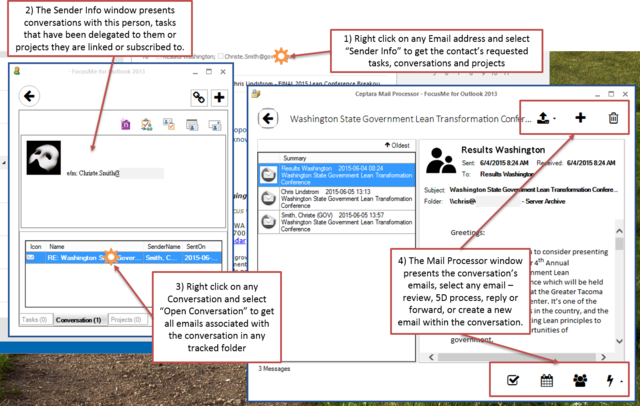
Task: Click the Icon column header
Action: click(36, 246)
